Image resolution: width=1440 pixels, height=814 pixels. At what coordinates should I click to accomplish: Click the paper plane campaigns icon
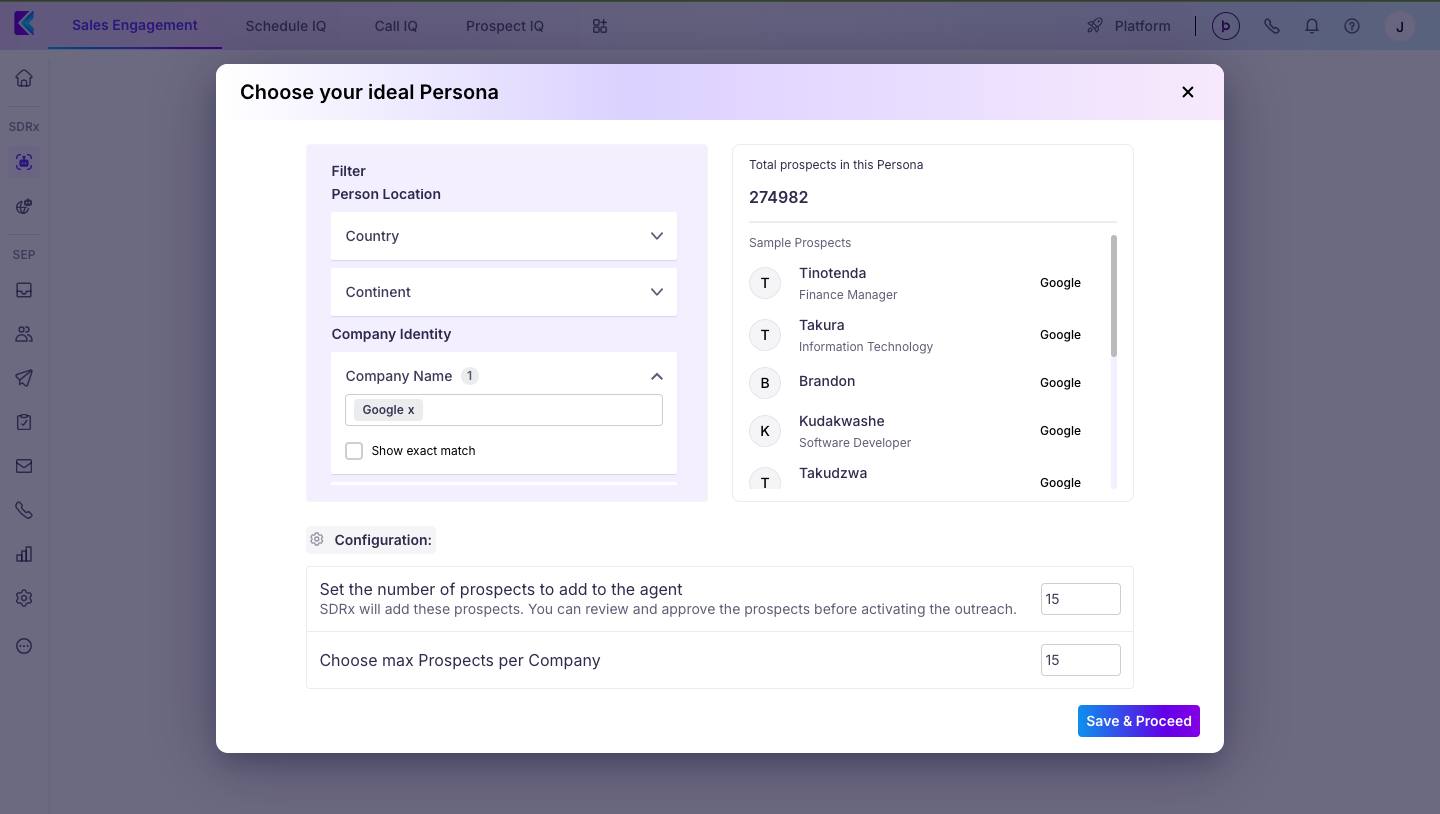(24, 378)
